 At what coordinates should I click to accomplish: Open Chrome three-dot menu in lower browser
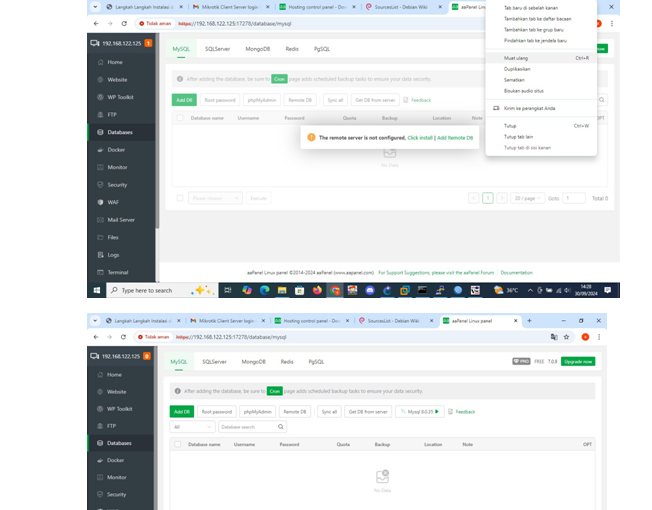point(599,337)
